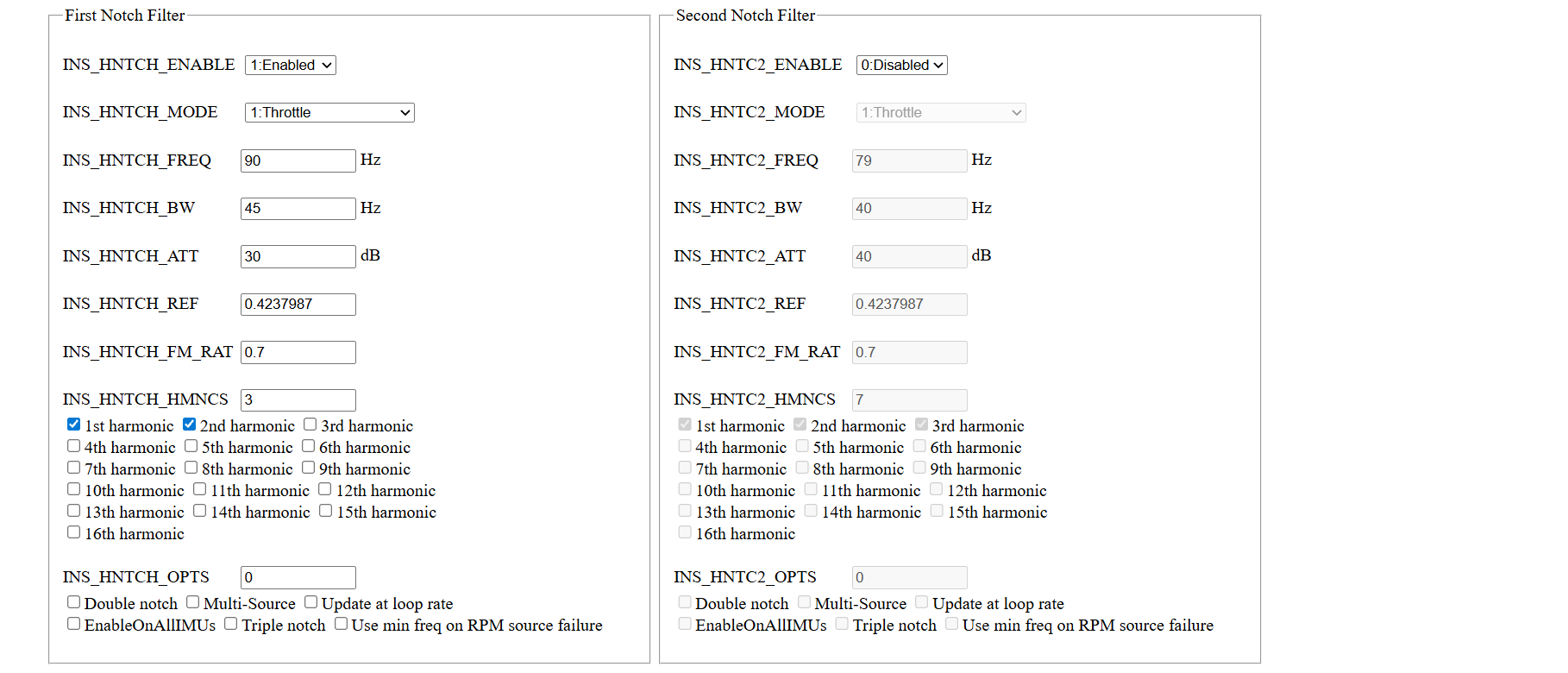
Task: Check the 16th harmonic box in First Notch
Action: (74, 532)
